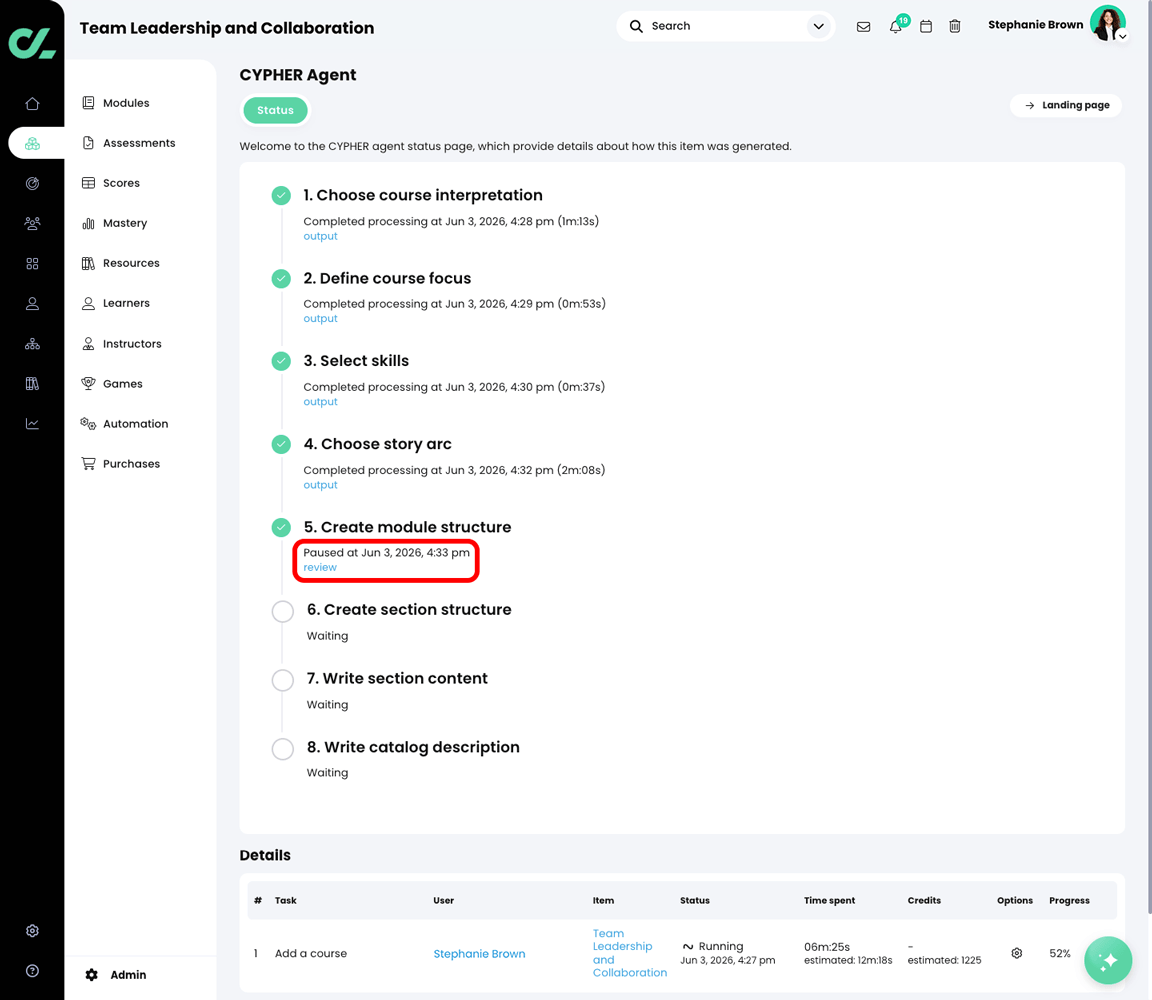This screenshot has height=1000, width=1152.
Task: Open the calendar icon in header
Action: click(926, 26)
